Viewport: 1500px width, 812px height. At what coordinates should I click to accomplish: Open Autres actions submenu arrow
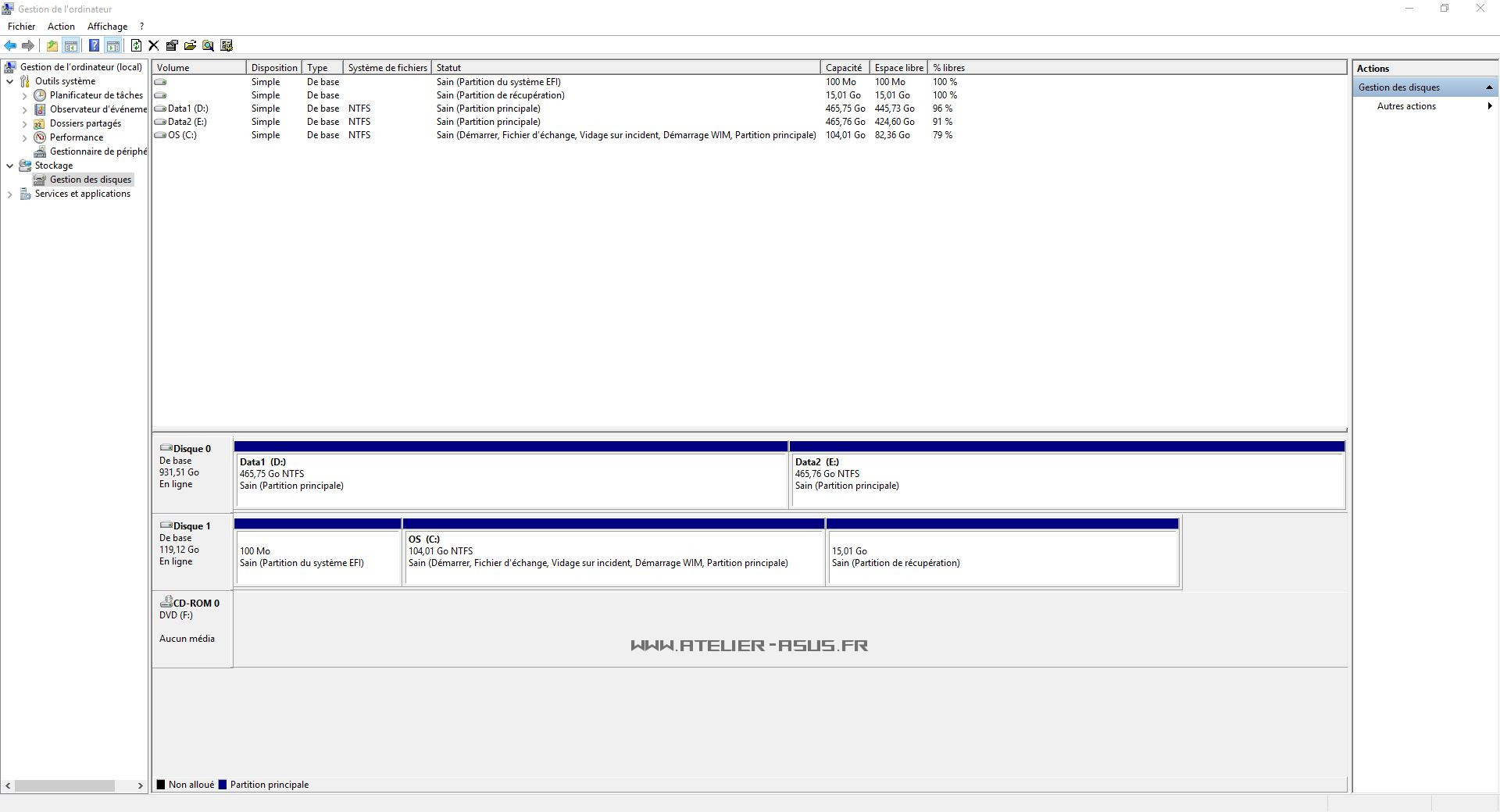coord(1490,106)
